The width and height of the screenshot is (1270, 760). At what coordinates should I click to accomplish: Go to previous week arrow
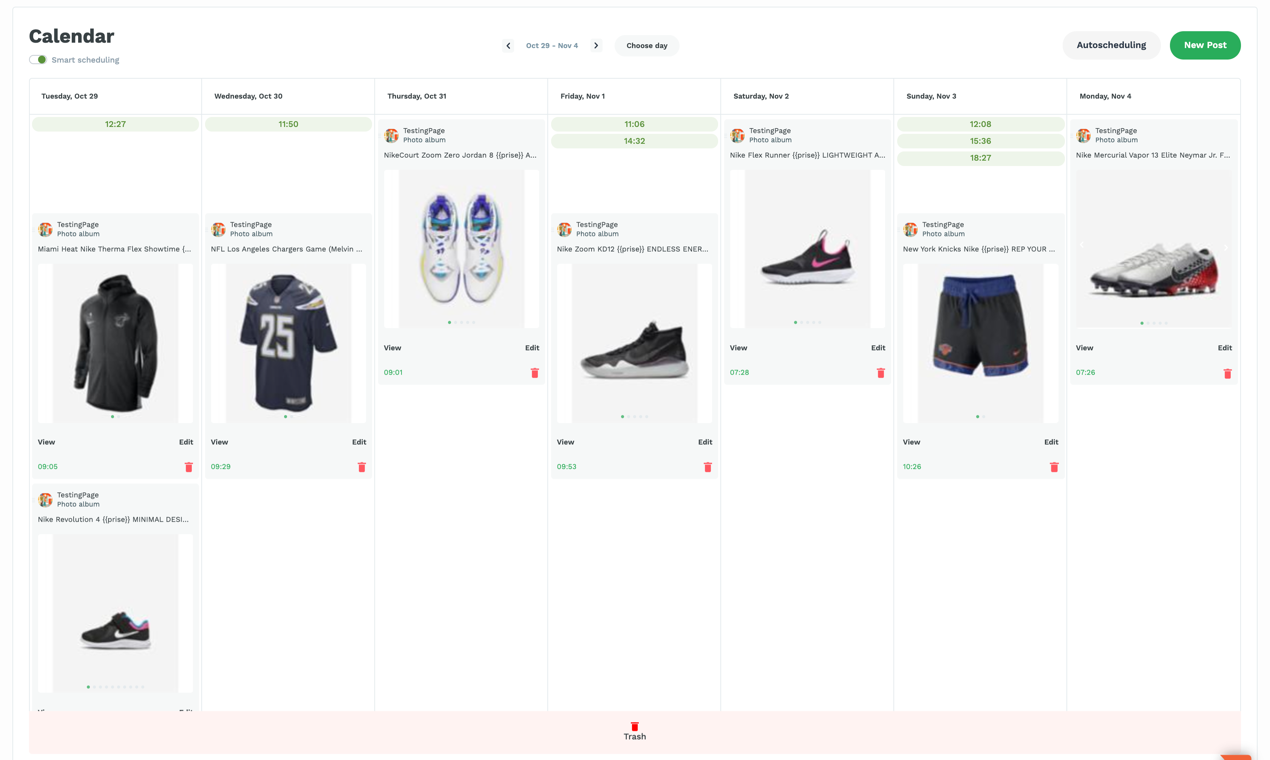pos(508,46)
